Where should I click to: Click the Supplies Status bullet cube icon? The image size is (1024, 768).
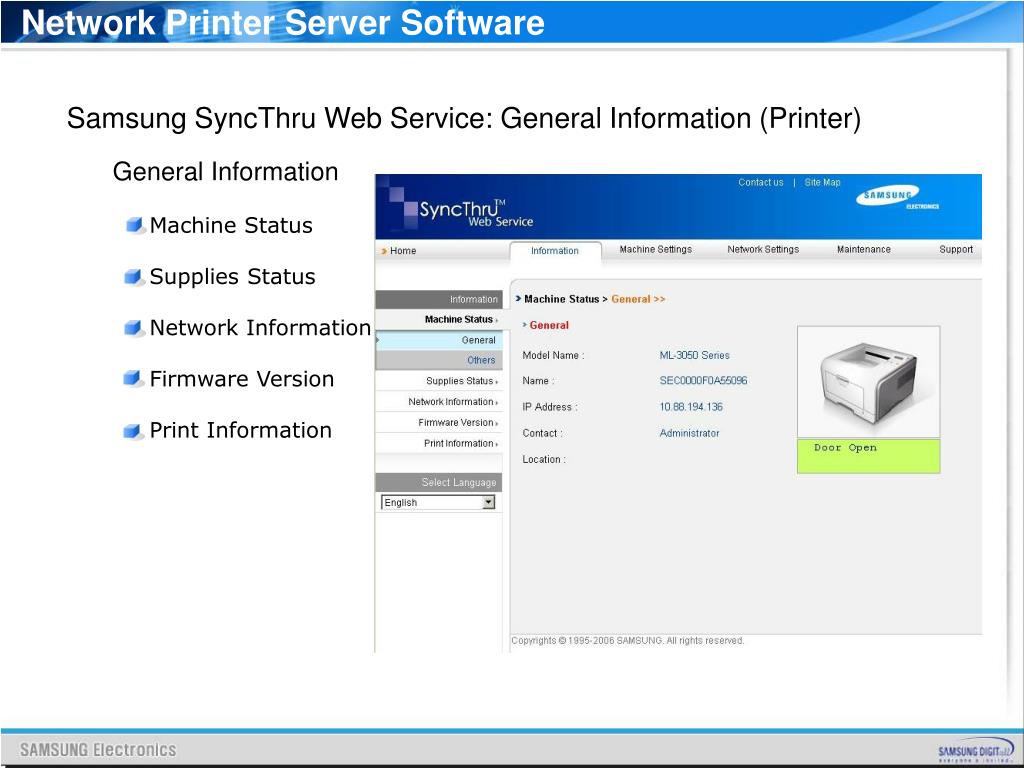135,277
